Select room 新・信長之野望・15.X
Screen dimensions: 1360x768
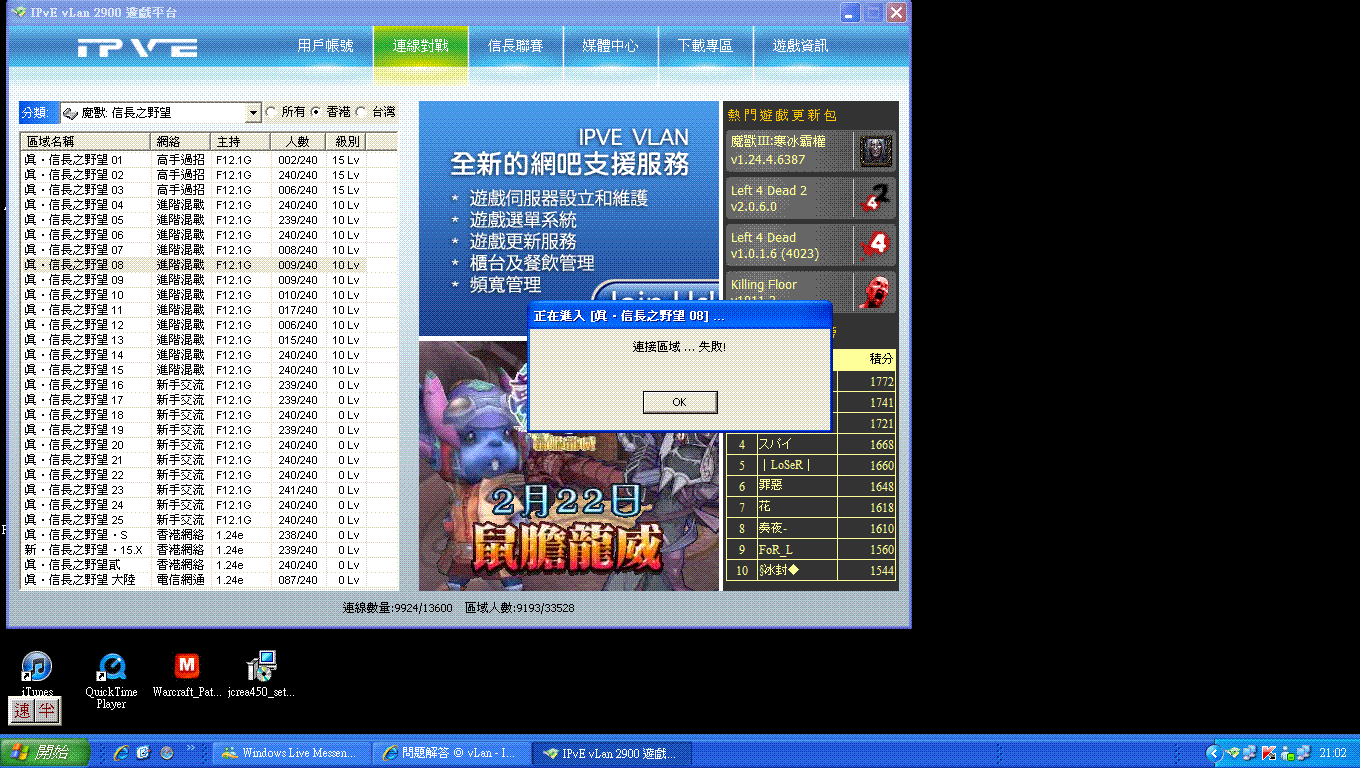194,550
